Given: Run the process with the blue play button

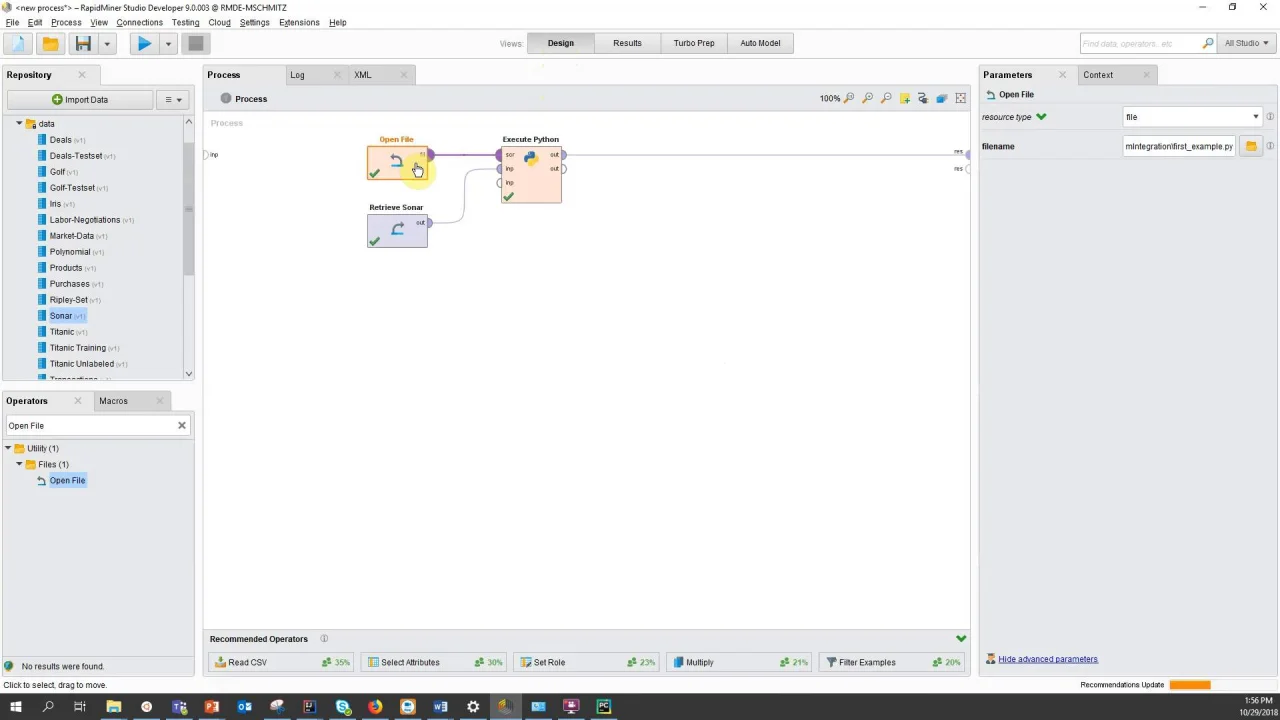Looking at the screenshot, I should click(x=144, y=43).
